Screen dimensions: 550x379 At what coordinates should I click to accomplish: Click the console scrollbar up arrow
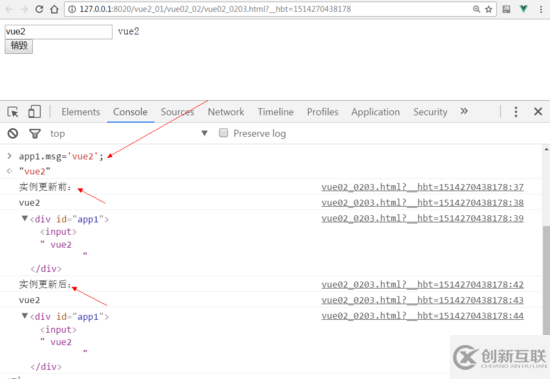click(546, 149)
